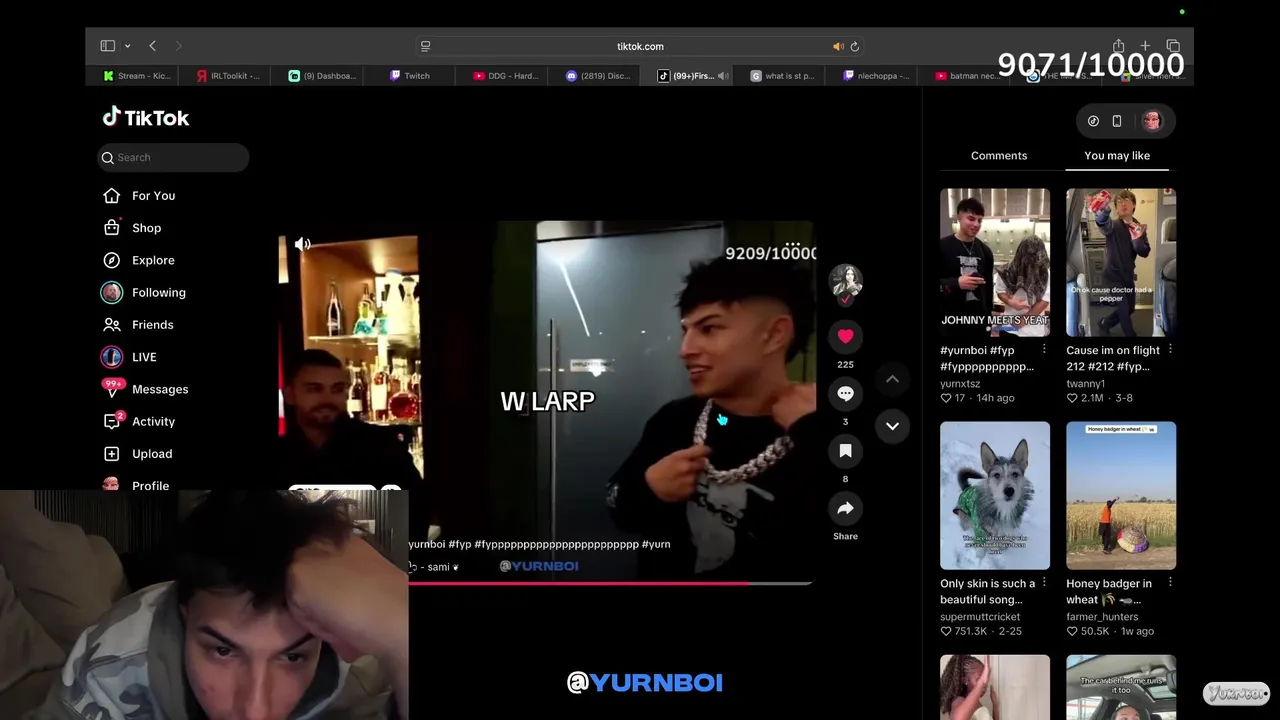Screen dimensions: 1280x720
Task: Click the TikTok search field
Action: click(x=173, y=157)
